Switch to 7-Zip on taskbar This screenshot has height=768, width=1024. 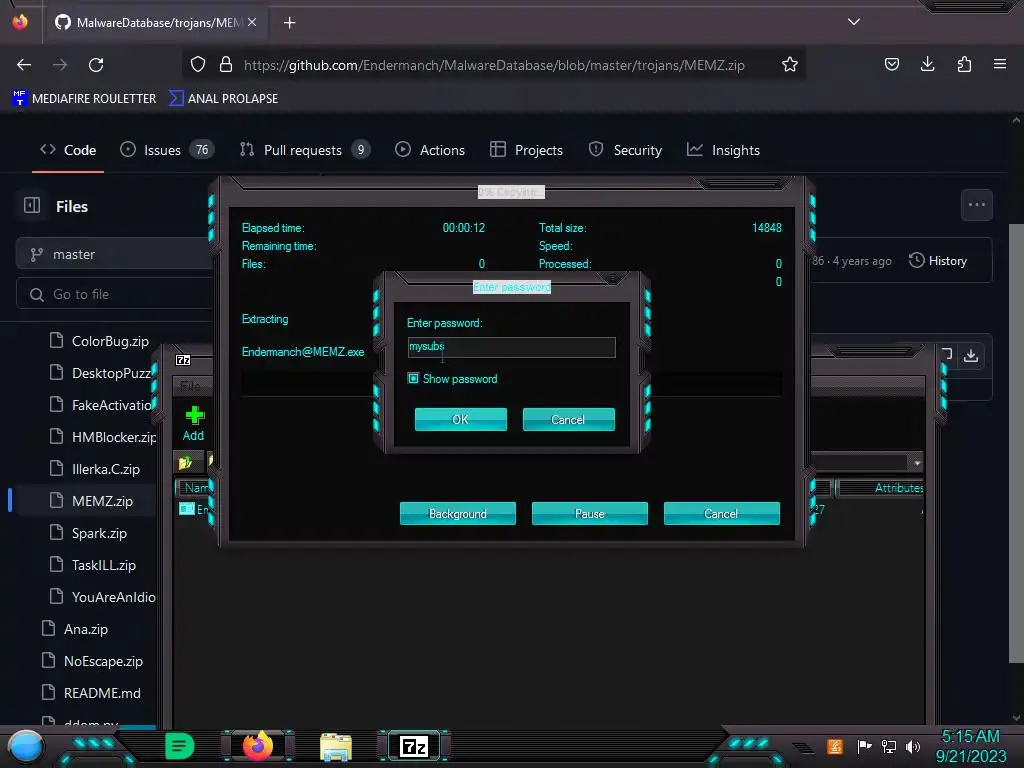[413, 746]
